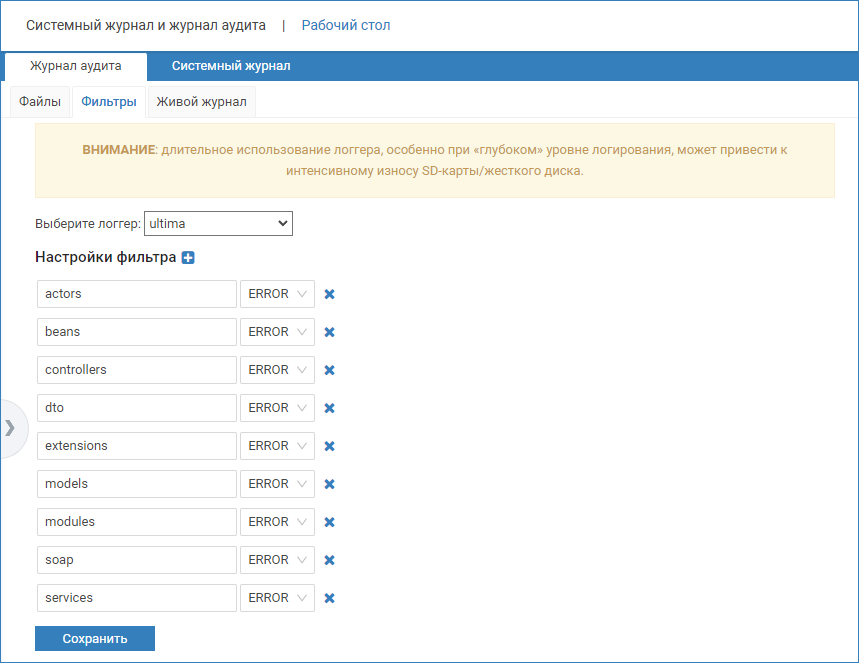Change log level for modules filter
The image size is (859, 663).
277,522
